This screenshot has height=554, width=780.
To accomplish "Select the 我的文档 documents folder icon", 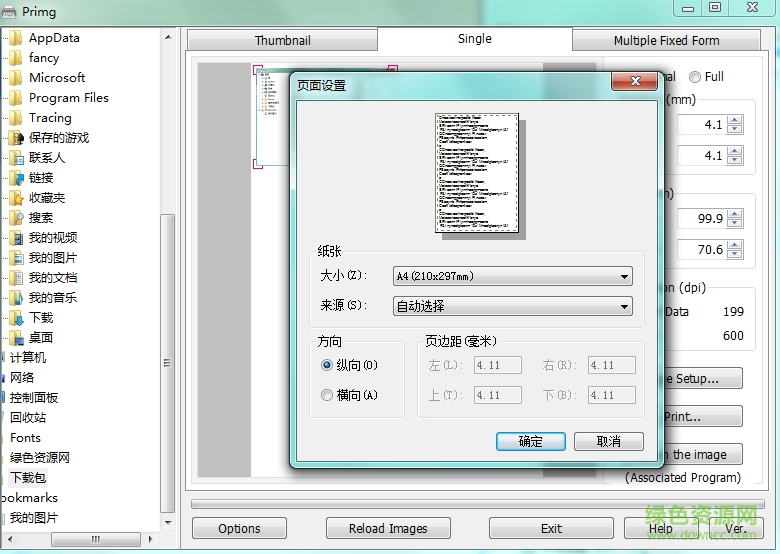I will (x=16, y=277).
